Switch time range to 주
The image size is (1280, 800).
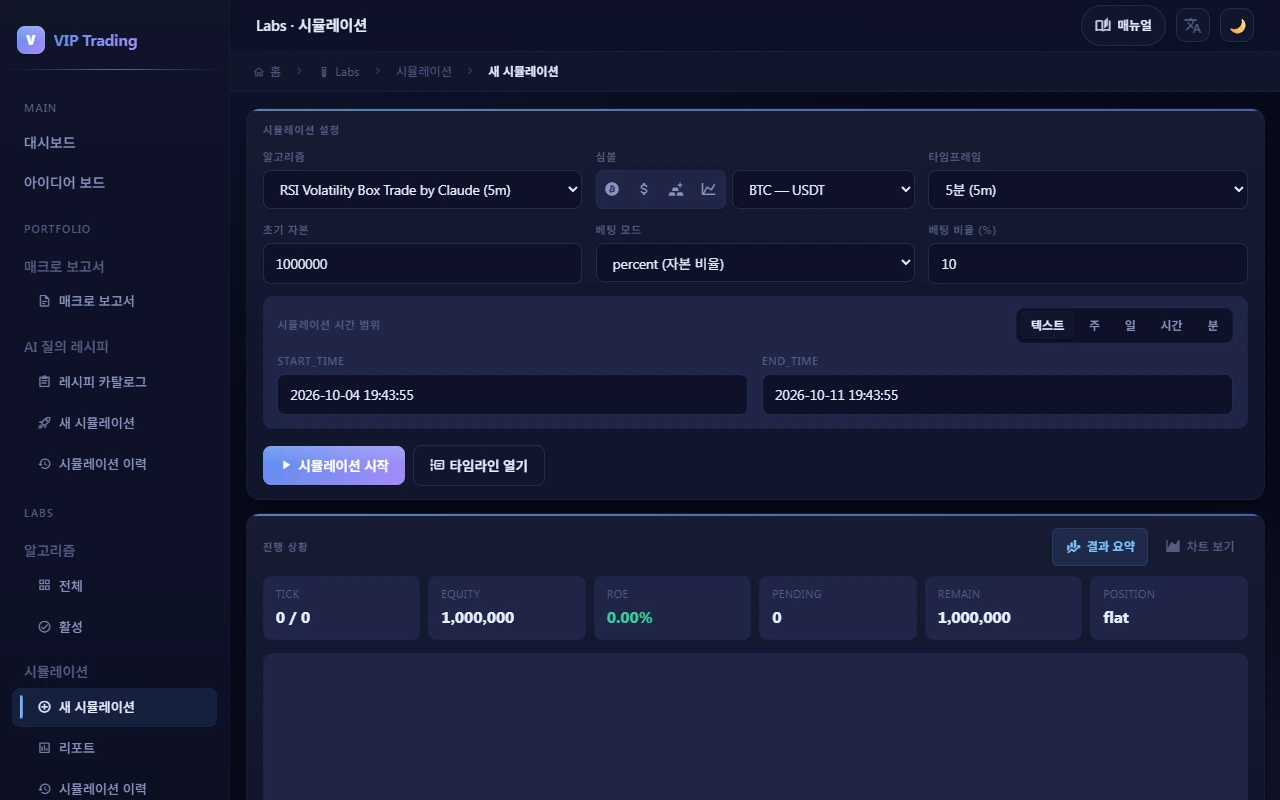1094,325
